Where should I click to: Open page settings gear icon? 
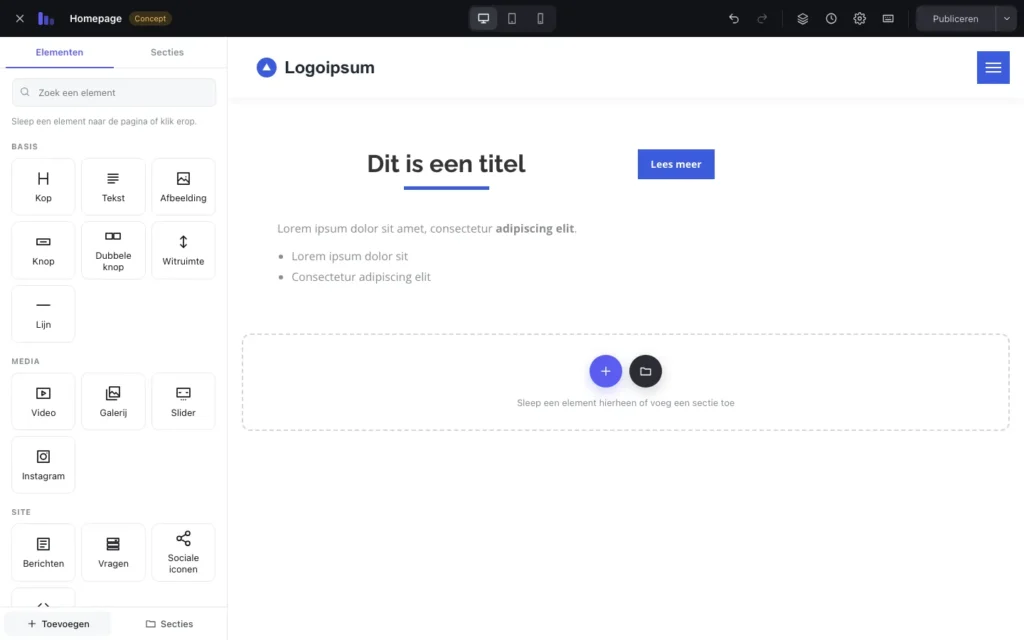pos(859,18)
